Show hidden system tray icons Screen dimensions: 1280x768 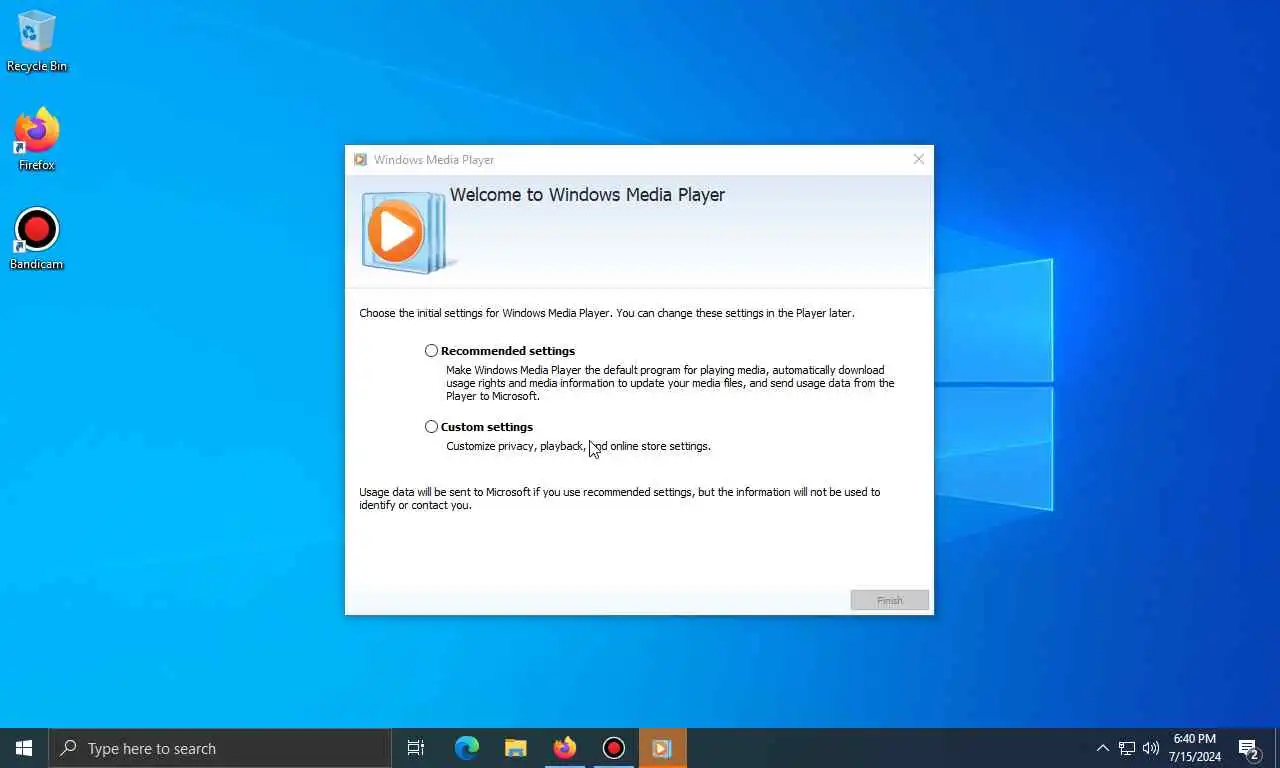point(1102,748)
